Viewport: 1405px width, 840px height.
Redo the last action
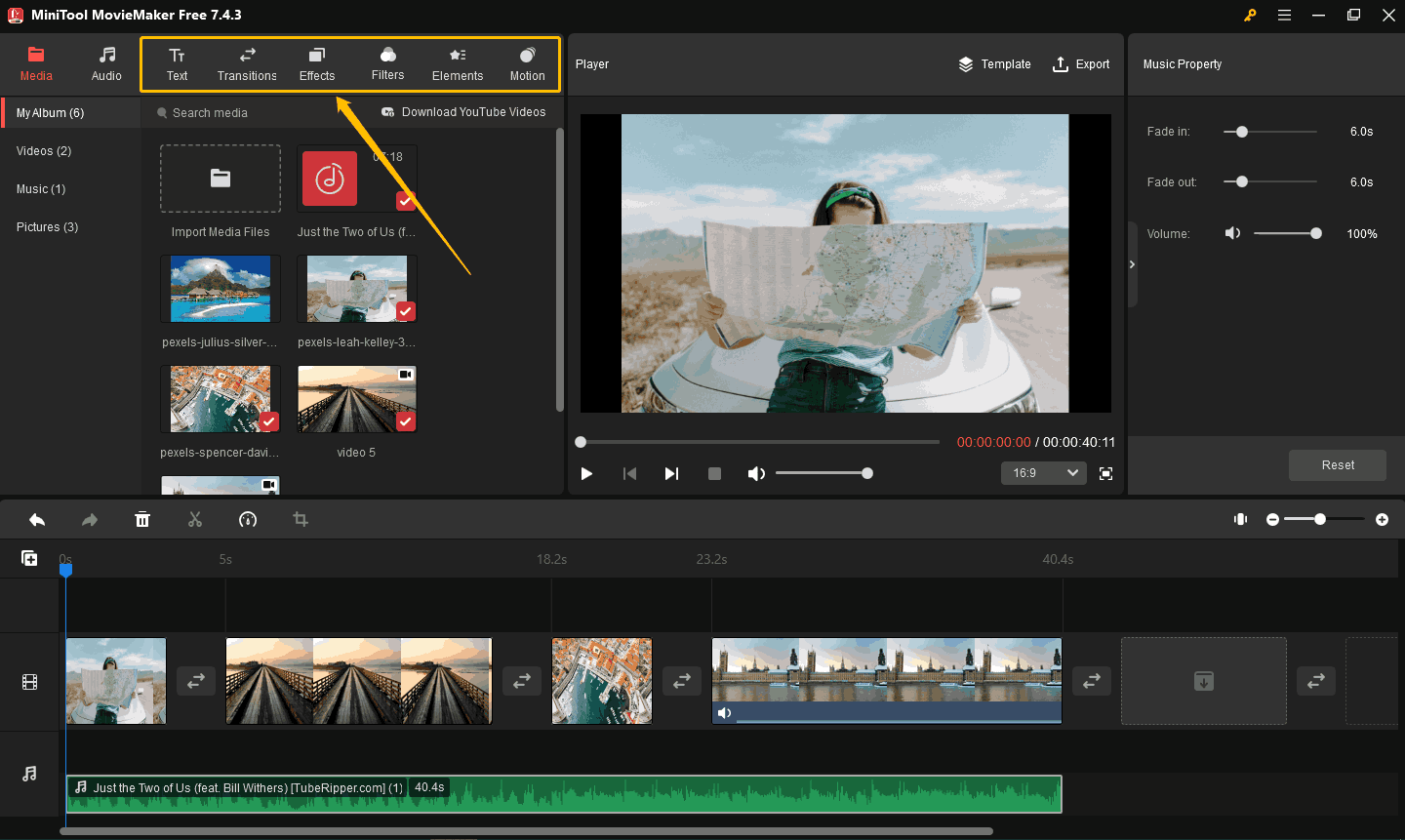pos(90,520)
